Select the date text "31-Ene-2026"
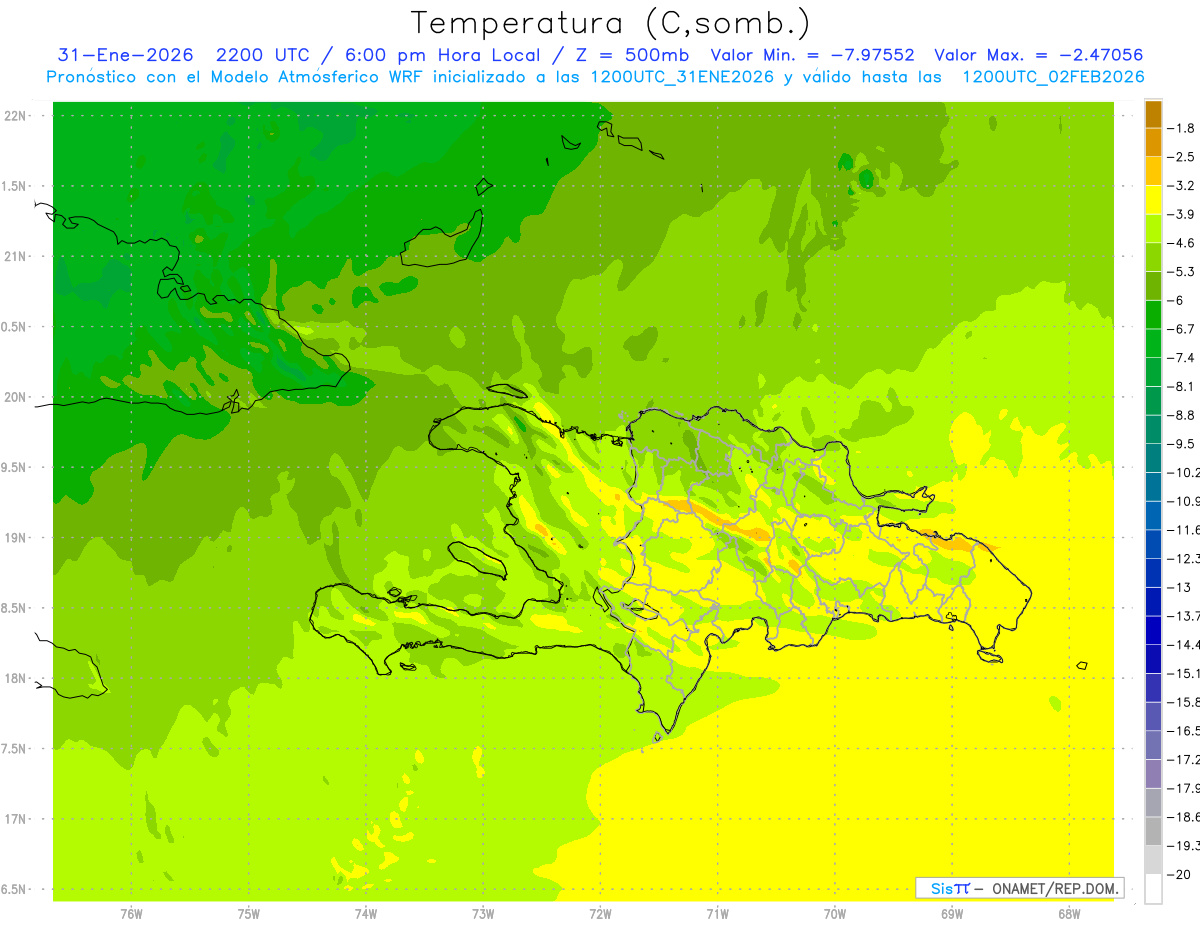This screenshot has height=927, width=1200. pyautogui.click(x=125, y=55)
